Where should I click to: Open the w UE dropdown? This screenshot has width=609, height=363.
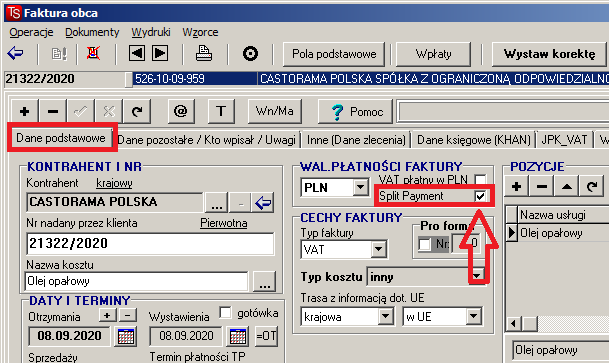tap(473, 316)
